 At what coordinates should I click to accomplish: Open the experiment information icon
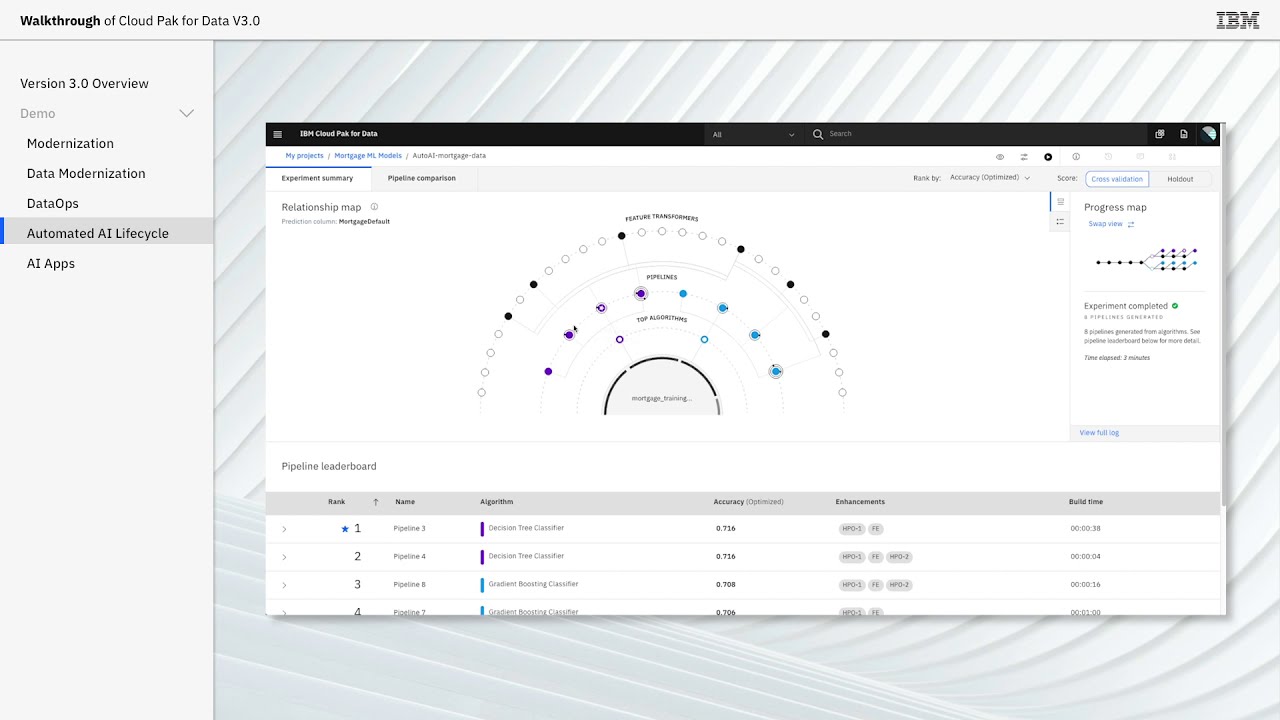pyautogui.click(x=1076, y=157)
